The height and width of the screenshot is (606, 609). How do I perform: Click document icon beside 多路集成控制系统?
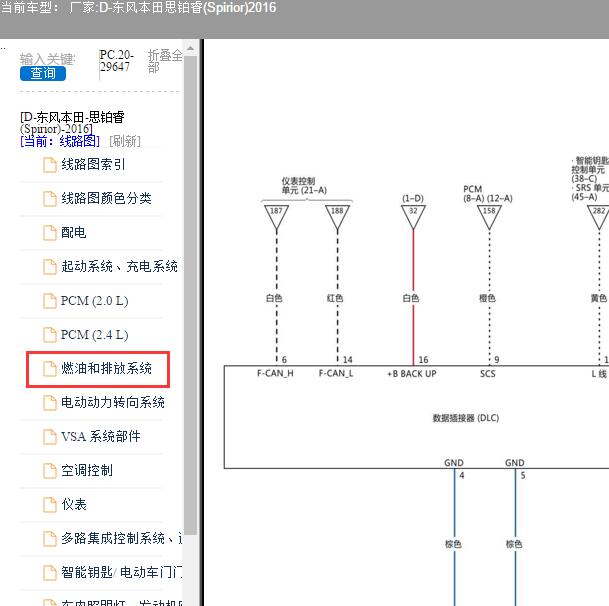click(50, 538)
